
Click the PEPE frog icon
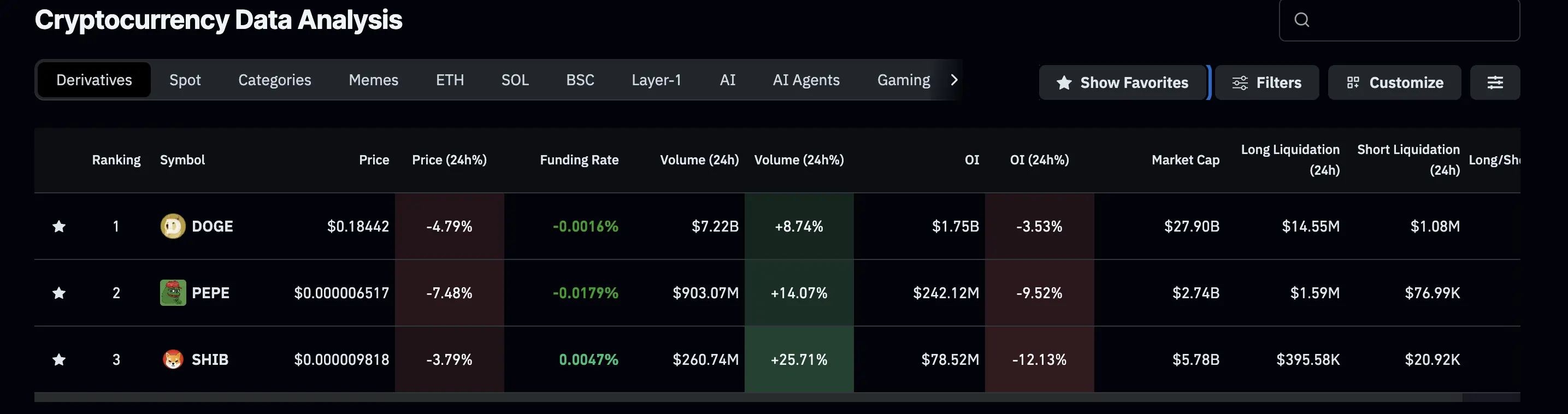[x=173, y=293]
